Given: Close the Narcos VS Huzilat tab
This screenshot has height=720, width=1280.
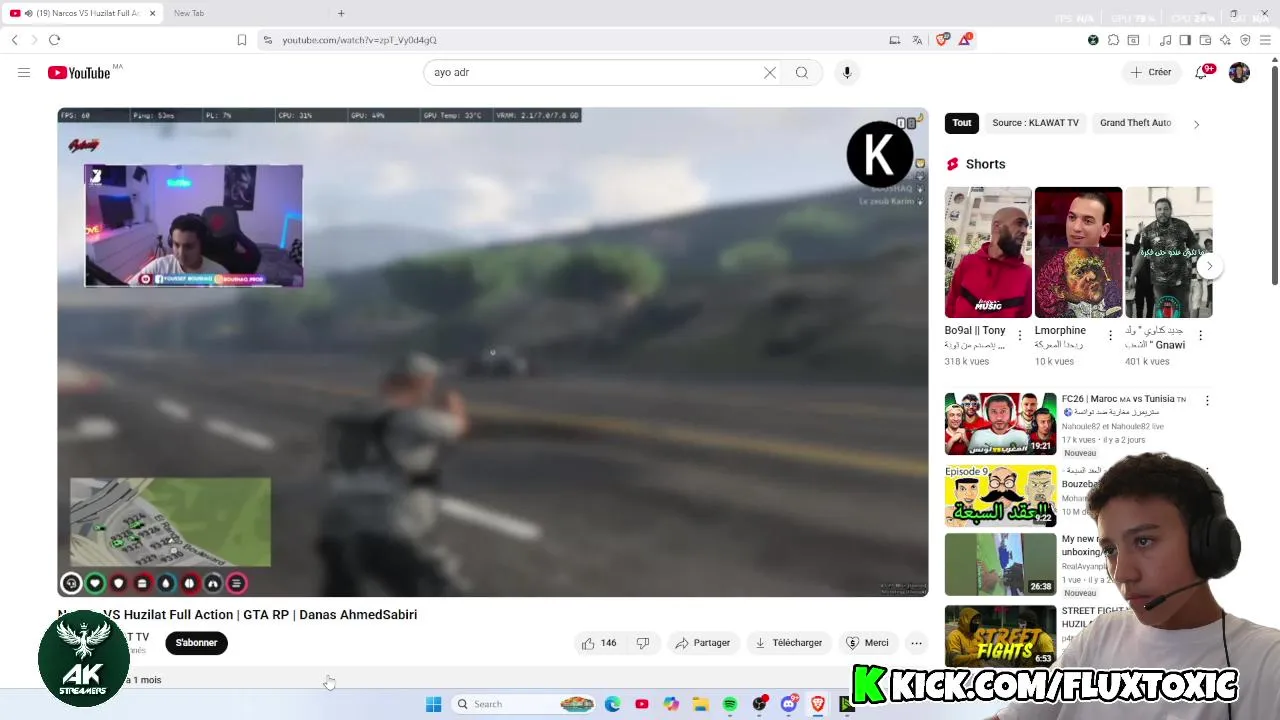Looking at the screenshot, I should pyautogui.click(x=153, y=13).
